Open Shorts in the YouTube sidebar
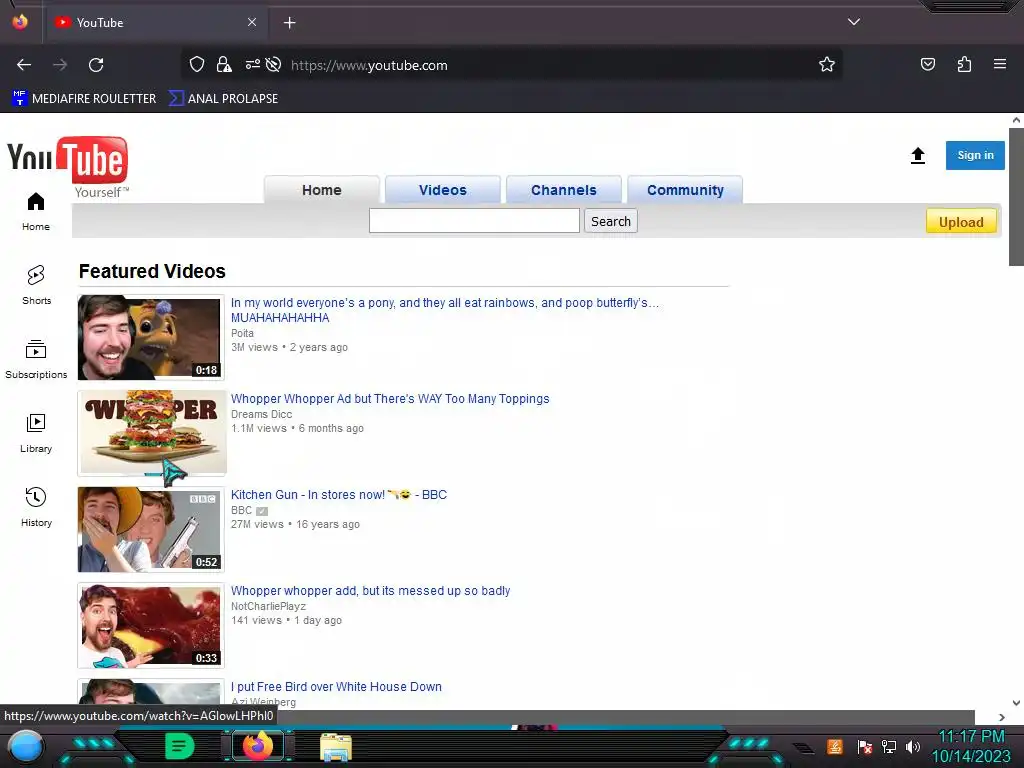Viewport: 1024px width, 768px height. point(36,285)
